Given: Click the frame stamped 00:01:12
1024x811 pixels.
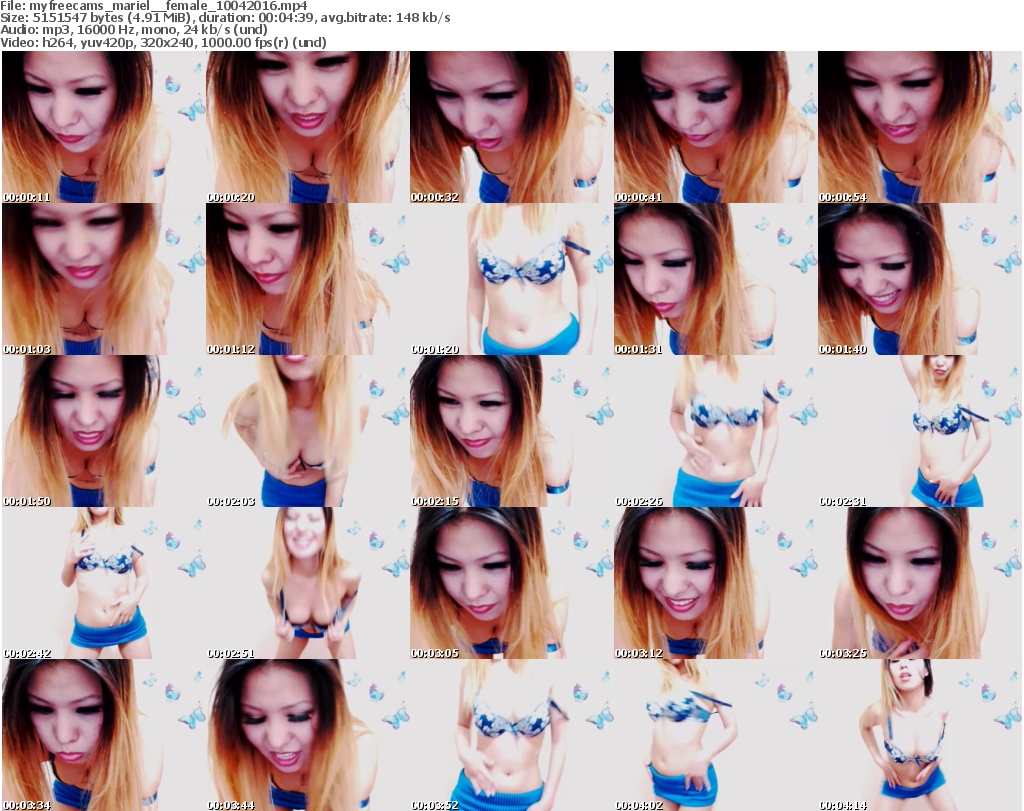Looking at the screenshot, I should point(308,279).
